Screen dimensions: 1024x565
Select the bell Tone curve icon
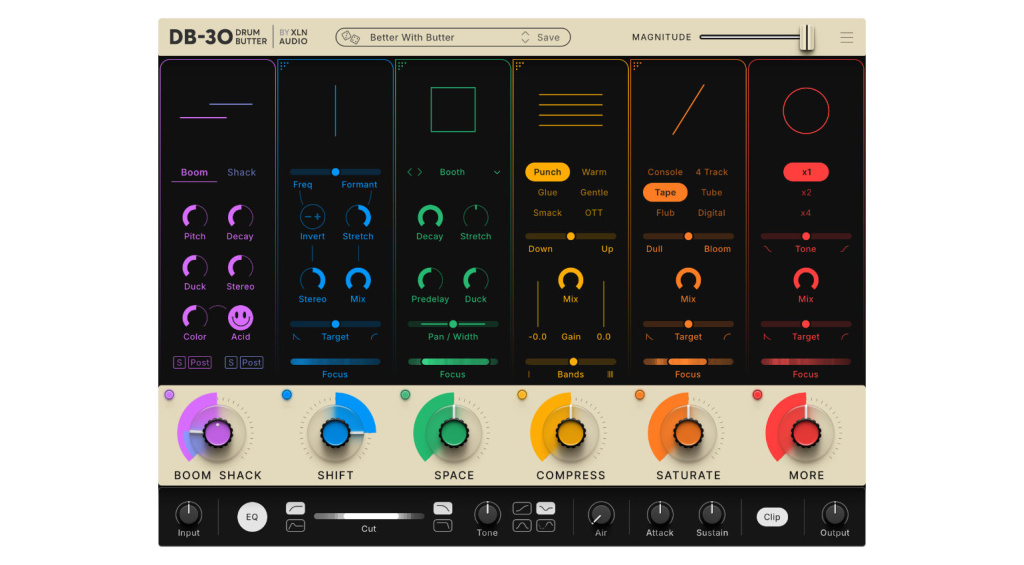522,525
